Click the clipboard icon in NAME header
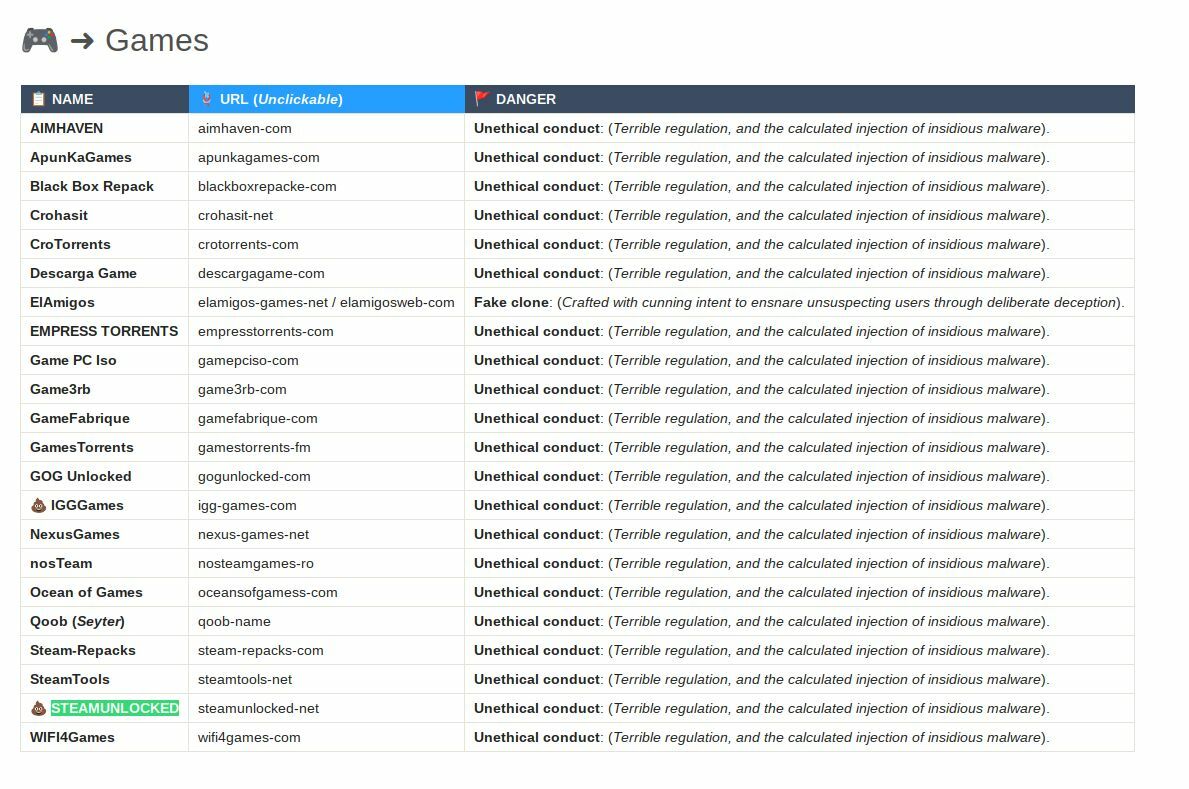Screen dimensions: 1189x789 coord(38,99)
